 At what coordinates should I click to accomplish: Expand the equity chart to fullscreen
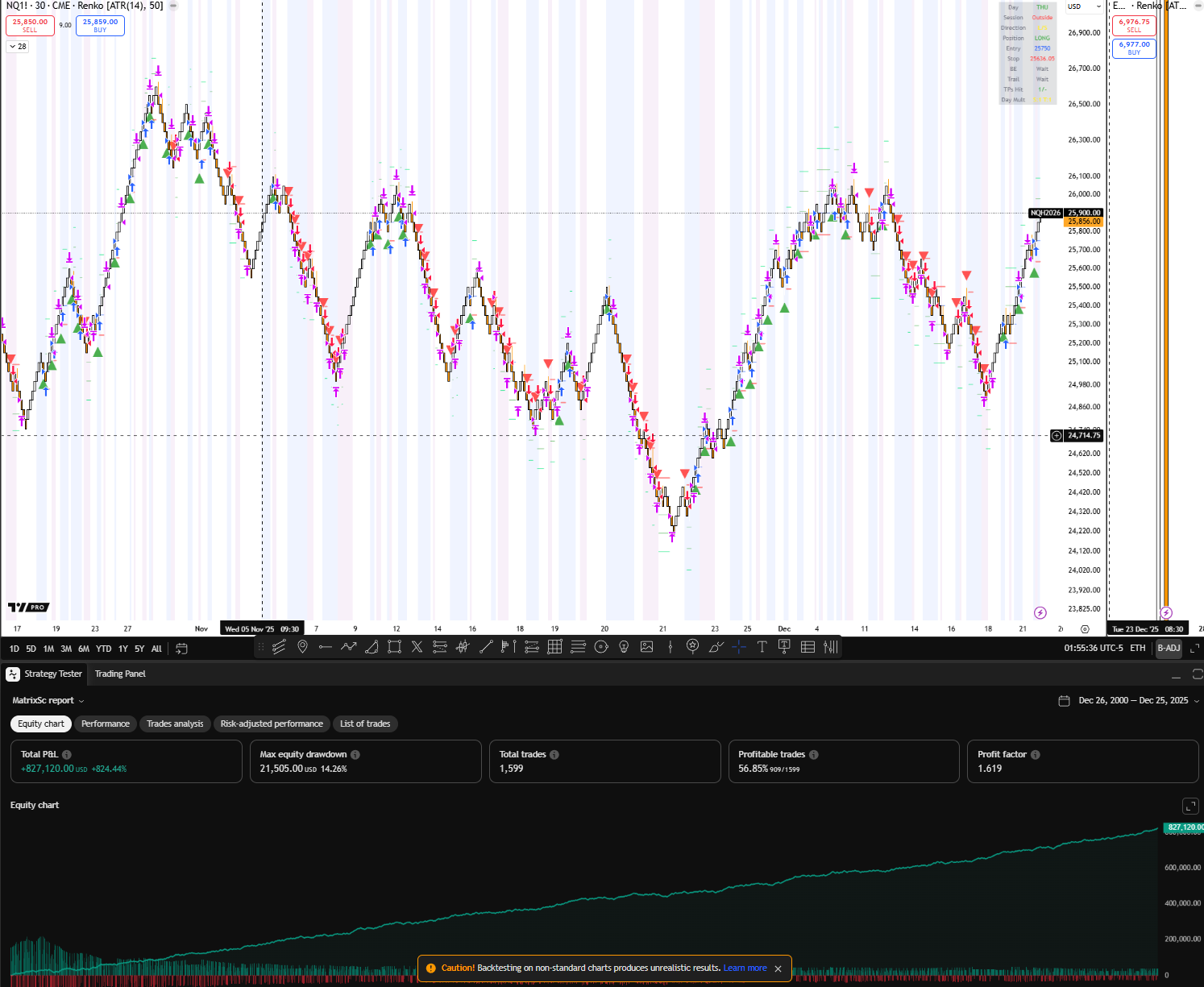tap(1190, 806)
